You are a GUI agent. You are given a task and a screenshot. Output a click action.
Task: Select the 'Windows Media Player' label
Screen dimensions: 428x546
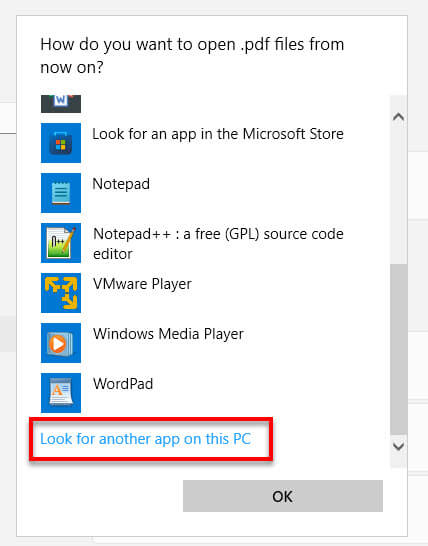click(x=168, y=334)
